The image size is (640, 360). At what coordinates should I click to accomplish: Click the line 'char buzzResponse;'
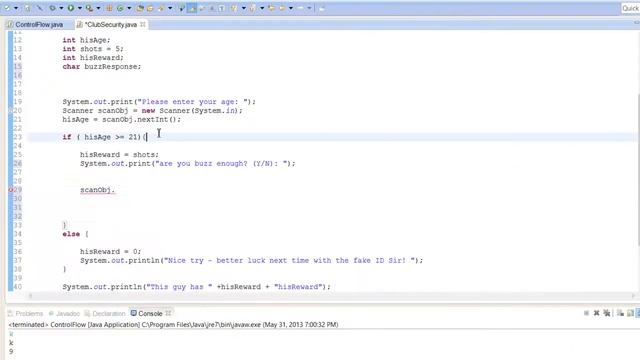click(102, 67)
